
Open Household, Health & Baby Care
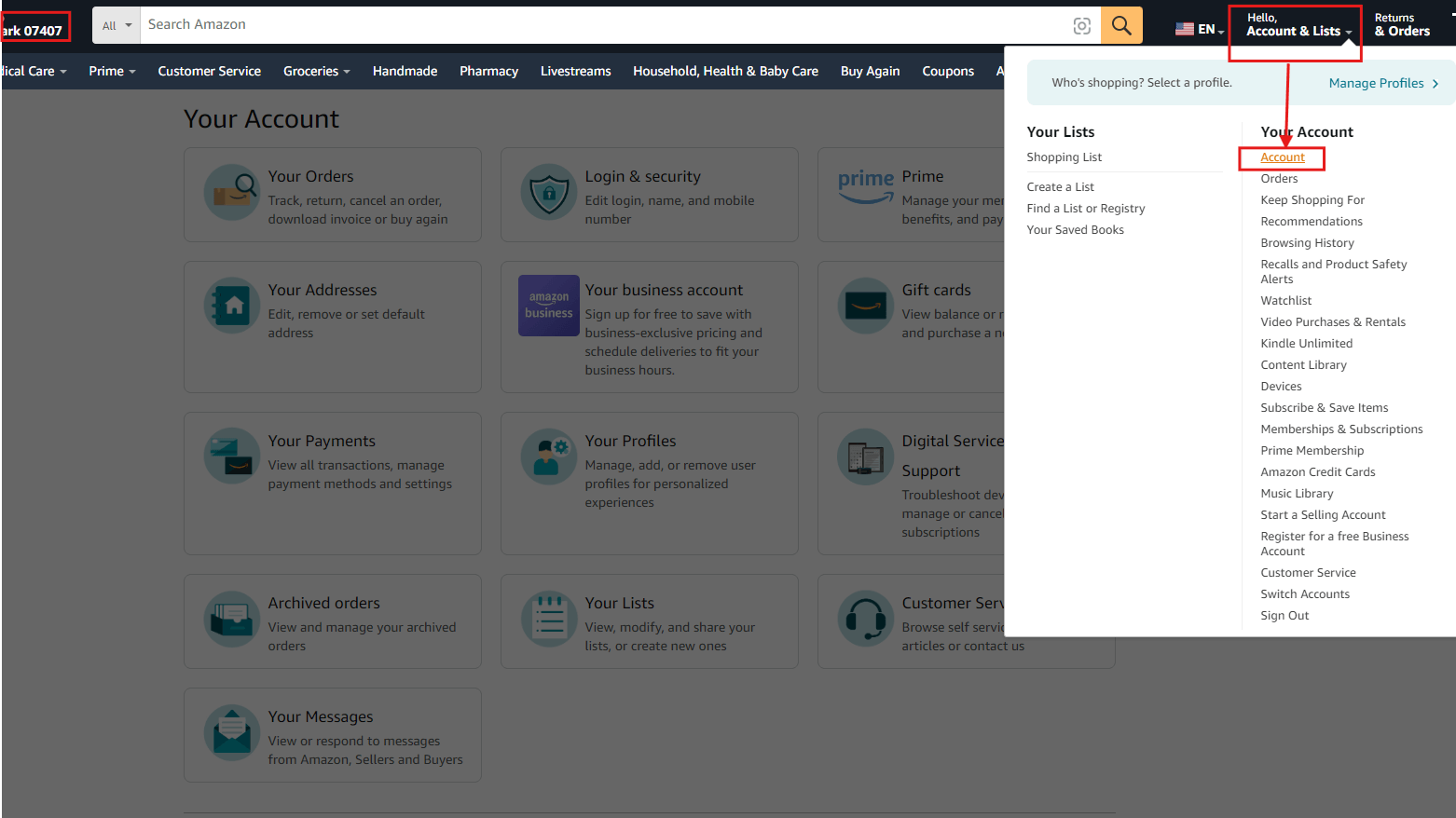726,71
